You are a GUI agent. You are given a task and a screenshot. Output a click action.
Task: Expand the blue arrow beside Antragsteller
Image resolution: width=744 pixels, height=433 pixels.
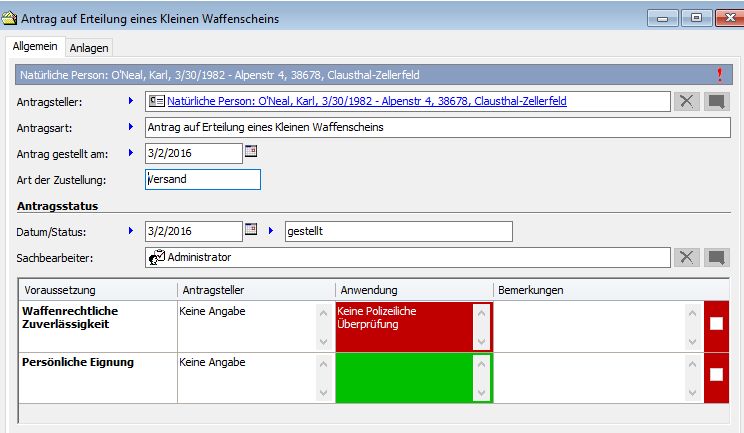point(130,101)
